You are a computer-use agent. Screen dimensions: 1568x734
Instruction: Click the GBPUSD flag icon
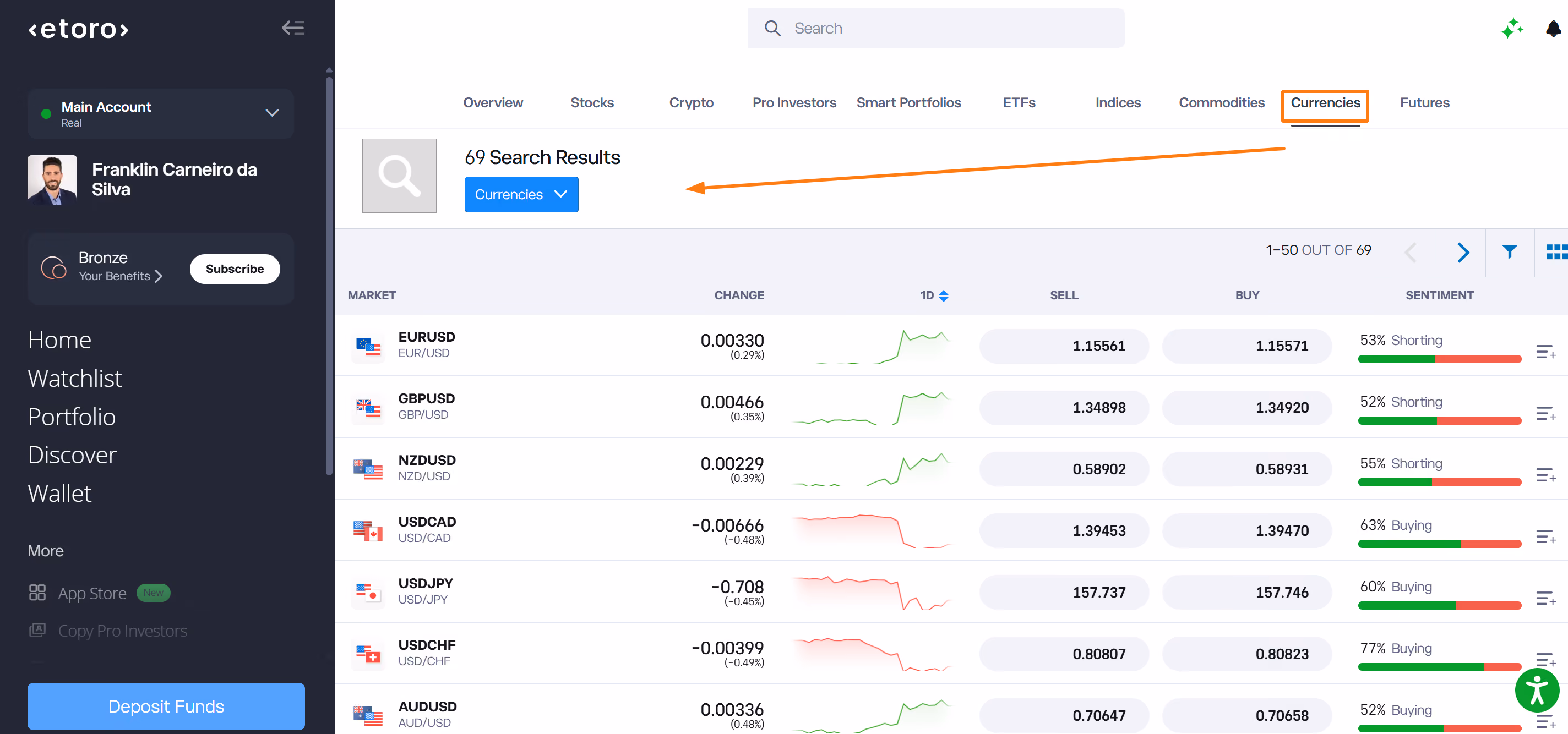click(368, 407)
